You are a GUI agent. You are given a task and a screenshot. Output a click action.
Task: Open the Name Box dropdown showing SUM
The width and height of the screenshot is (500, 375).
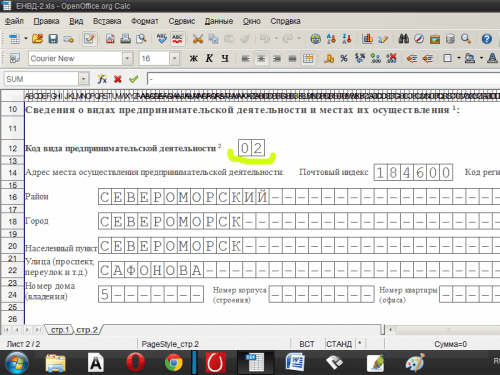click(x=83, y=79)
